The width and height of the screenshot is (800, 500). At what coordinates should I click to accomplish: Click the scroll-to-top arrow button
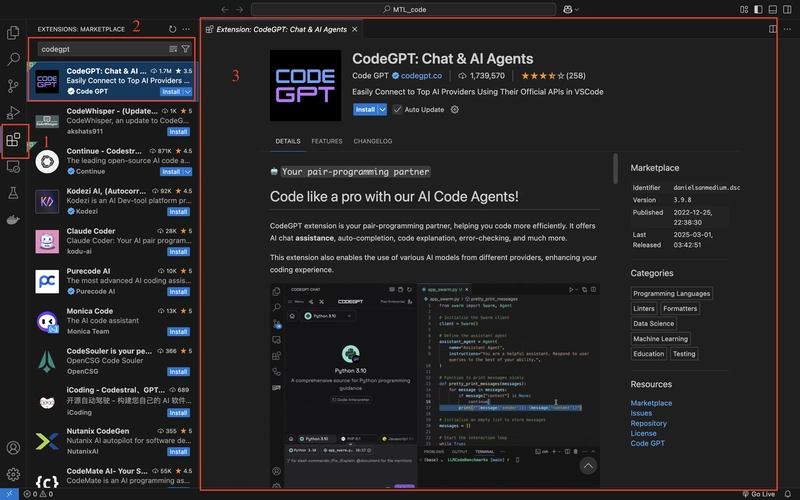click(x=588, y=465)
